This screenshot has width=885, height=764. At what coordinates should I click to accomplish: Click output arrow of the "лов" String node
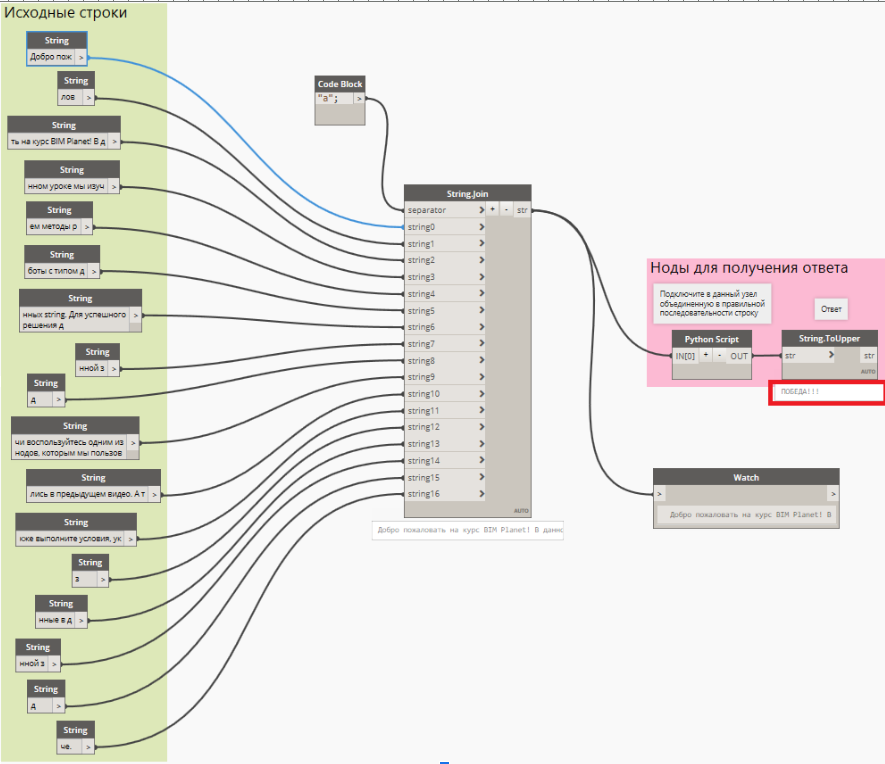click(x=89, y=98)
